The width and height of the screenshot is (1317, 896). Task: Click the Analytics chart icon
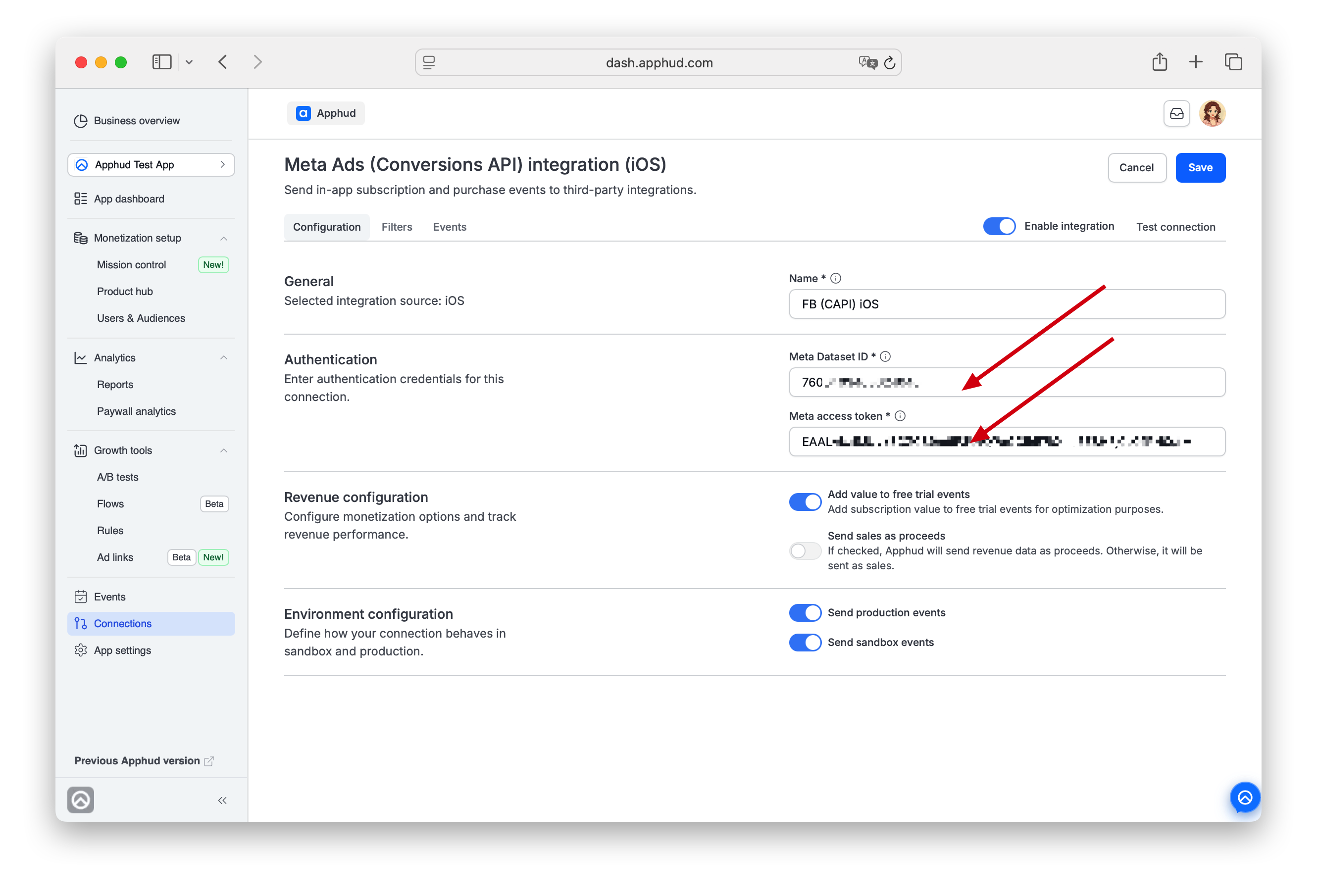pos(81,357)
